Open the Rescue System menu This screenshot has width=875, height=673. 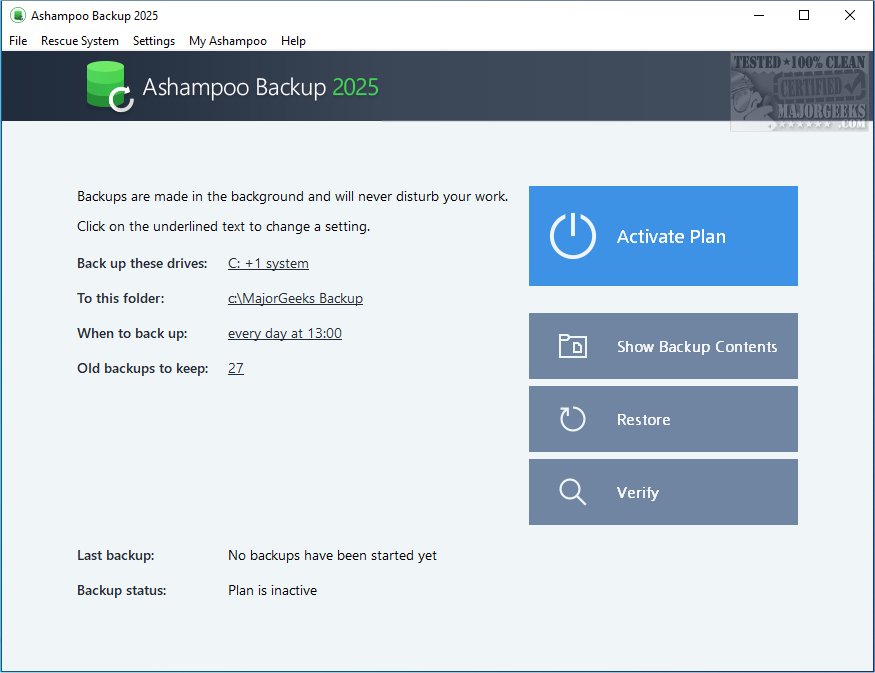(80, 41)
